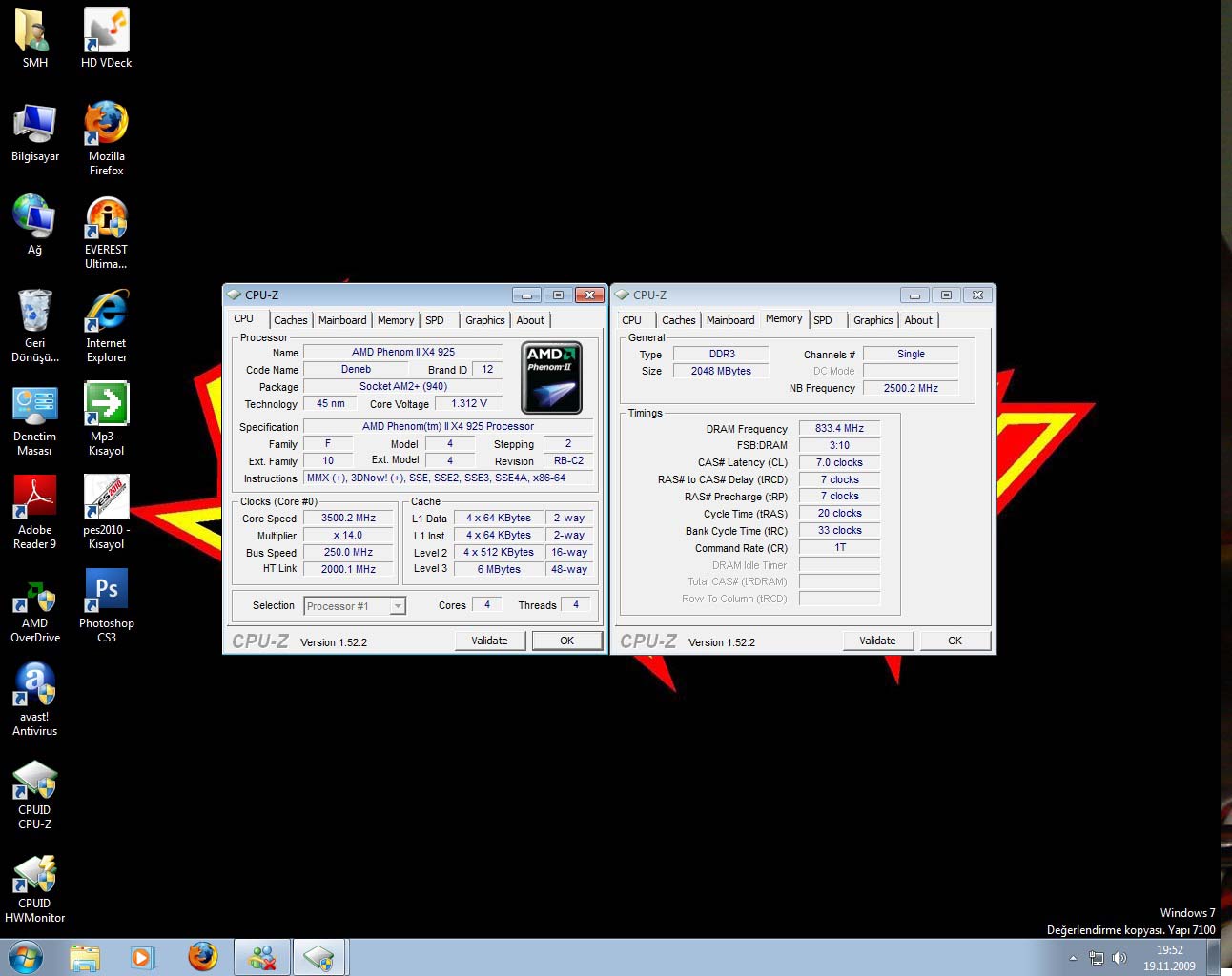This screenshot has height=976, width=1232.
Task: Select the Bilgisayar desktop icon
Action: click(34, 132)
